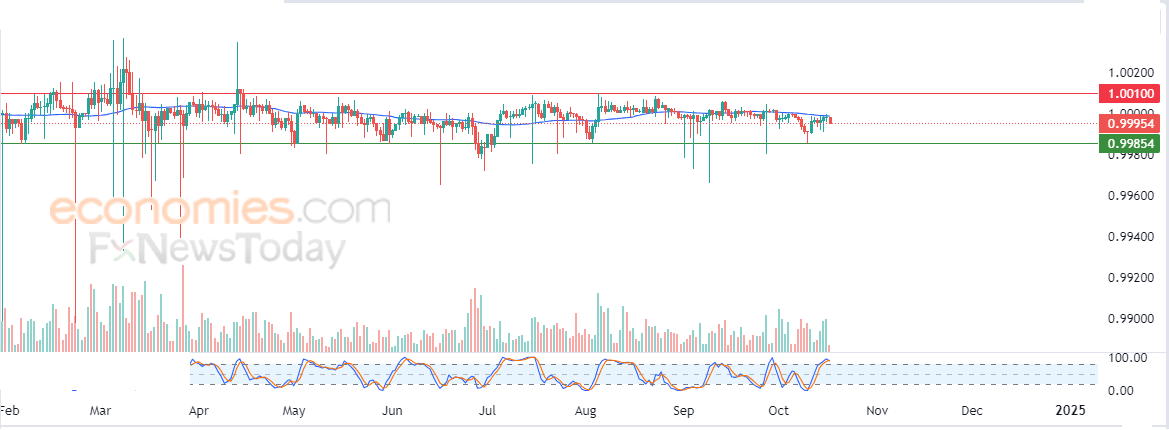Click the 0.00 oscillator scale value
This screenshot has height=430, width=1169.
coord(1121,391)
